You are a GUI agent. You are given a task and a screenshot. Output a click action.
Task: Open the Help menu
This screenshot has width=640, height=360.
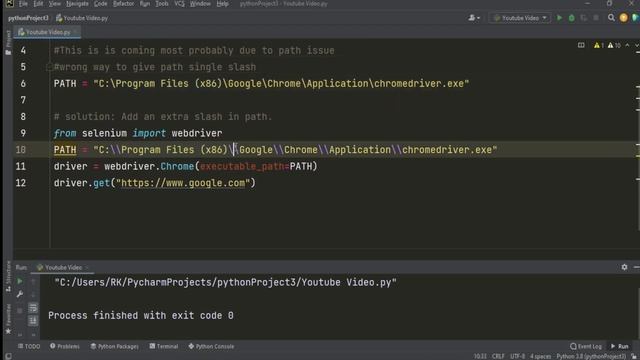(222, 4)
